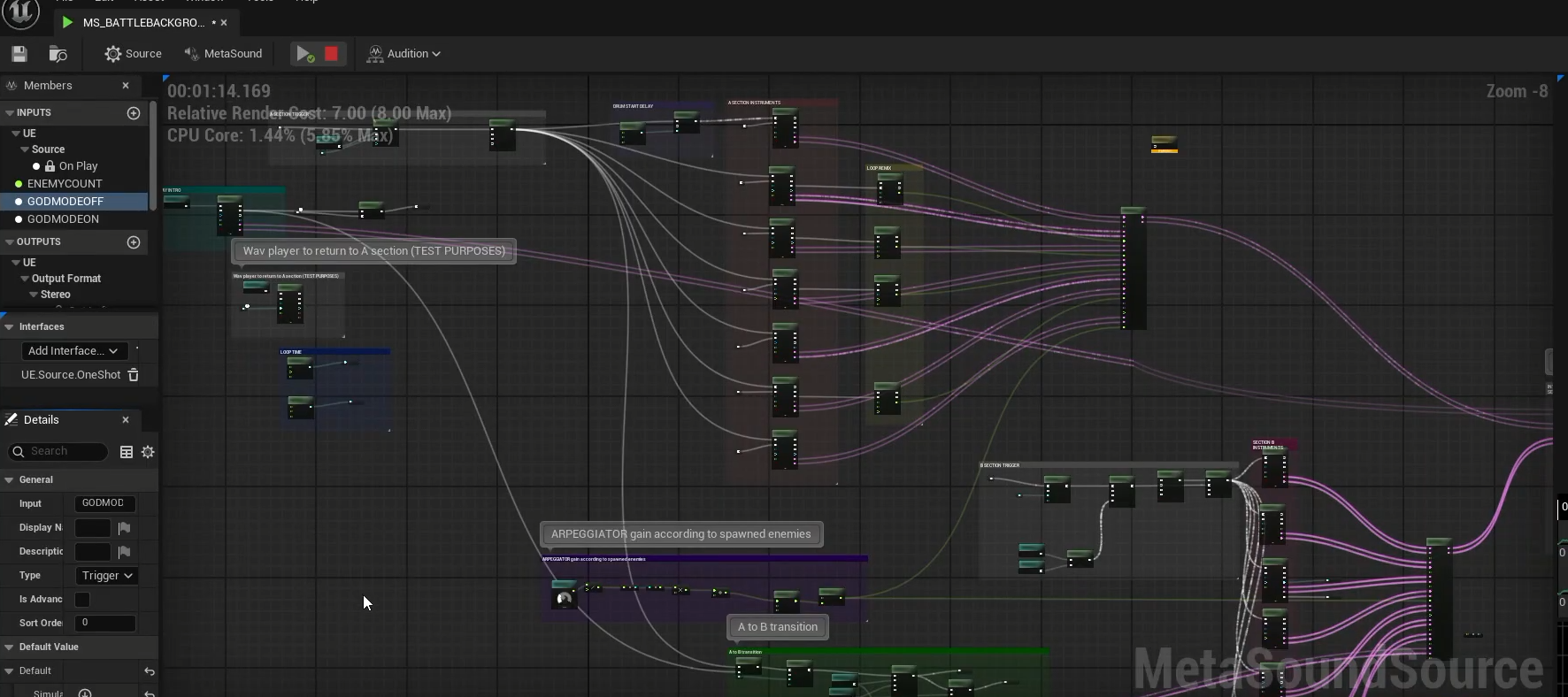Save the MetaSound asset with the floppy disk icon
Viewport: 1568px width, 697px height.
[19, 54]
